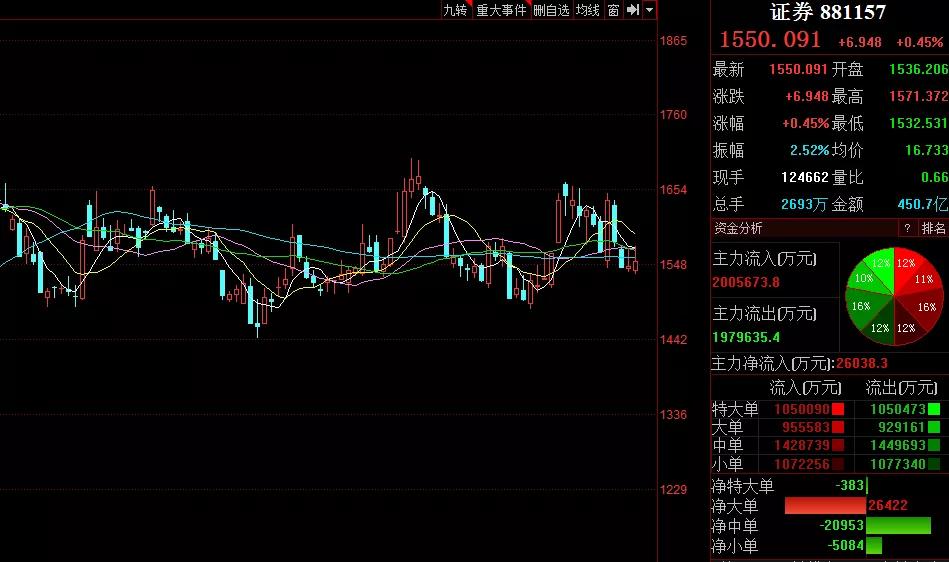Click the 金额 value 450.7亿

click(922, 204)
